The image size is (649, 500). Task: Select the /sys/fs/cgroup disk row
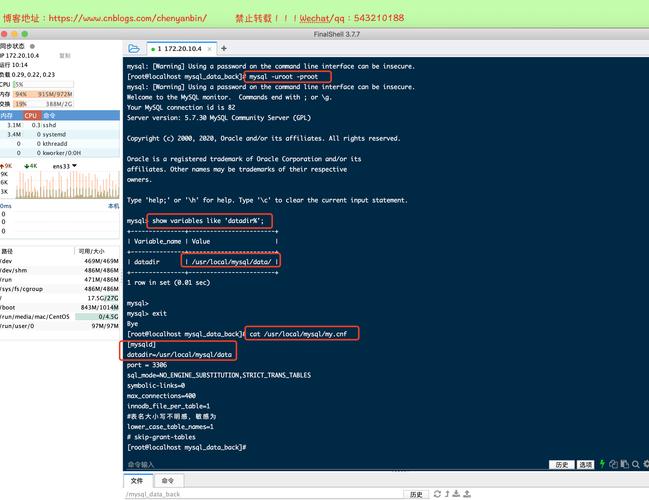(x=60, y=289)
